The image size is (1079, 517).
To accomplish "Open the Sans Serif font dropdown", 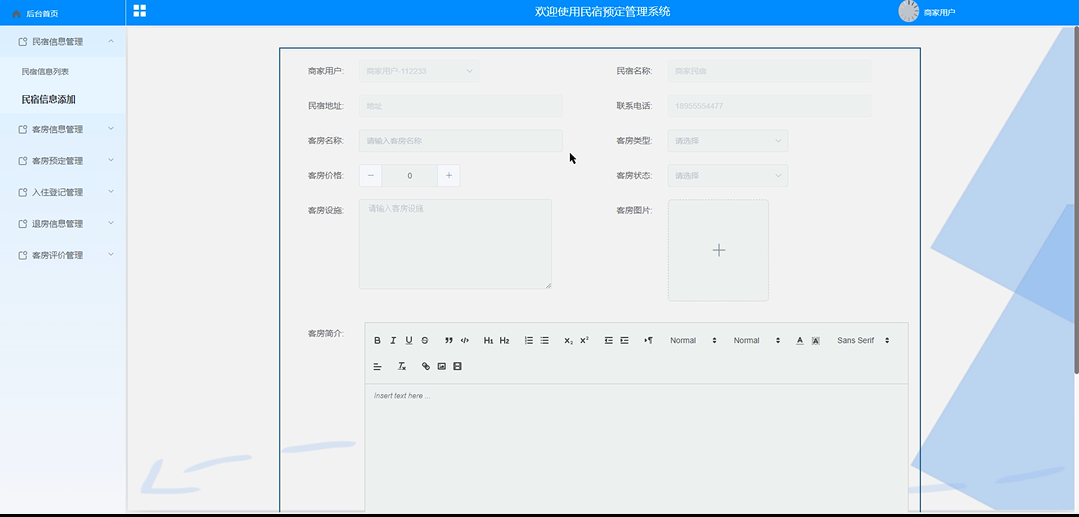I will click(863, 340).
